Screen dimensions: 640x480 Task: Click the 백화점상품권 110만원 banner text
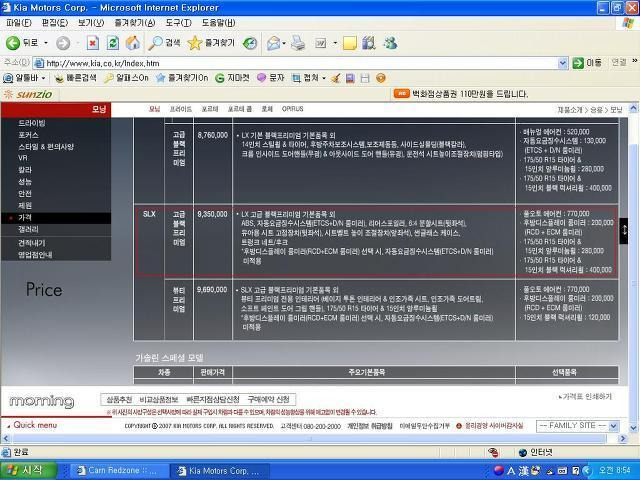[470, 94]
